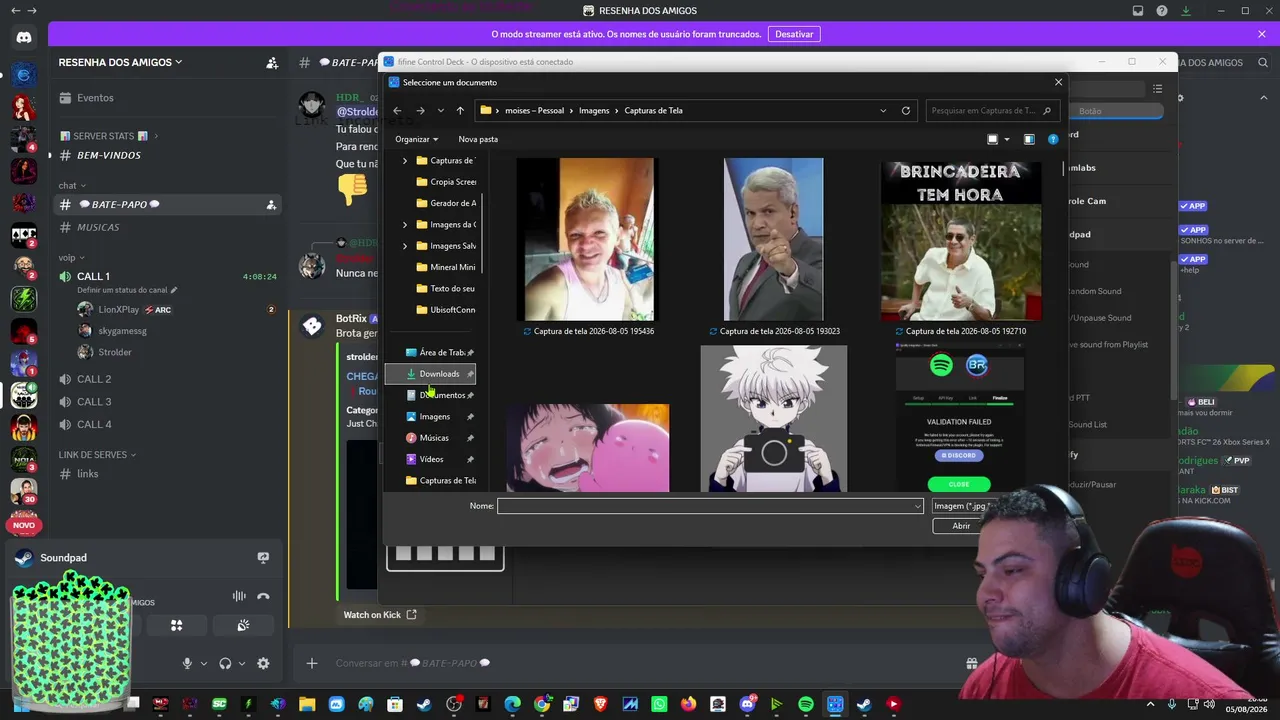Go back in the file dialog
The width and height of the screenshot is (1280, 720).
coord(397,111)
